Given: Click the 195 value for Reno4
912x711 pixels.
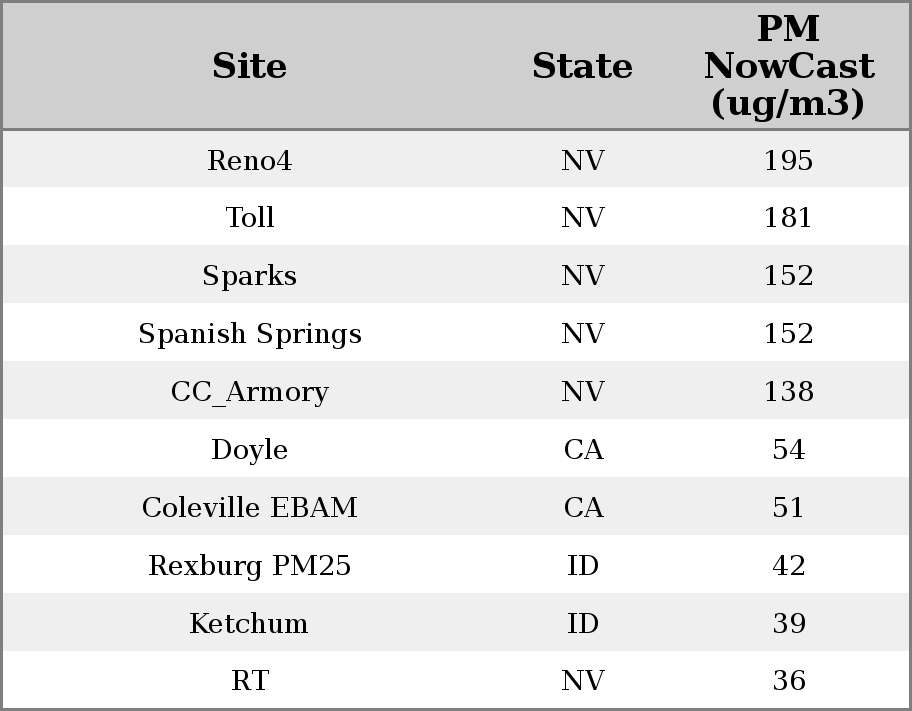Looking at the screenshot, I should tap(788, 160).
